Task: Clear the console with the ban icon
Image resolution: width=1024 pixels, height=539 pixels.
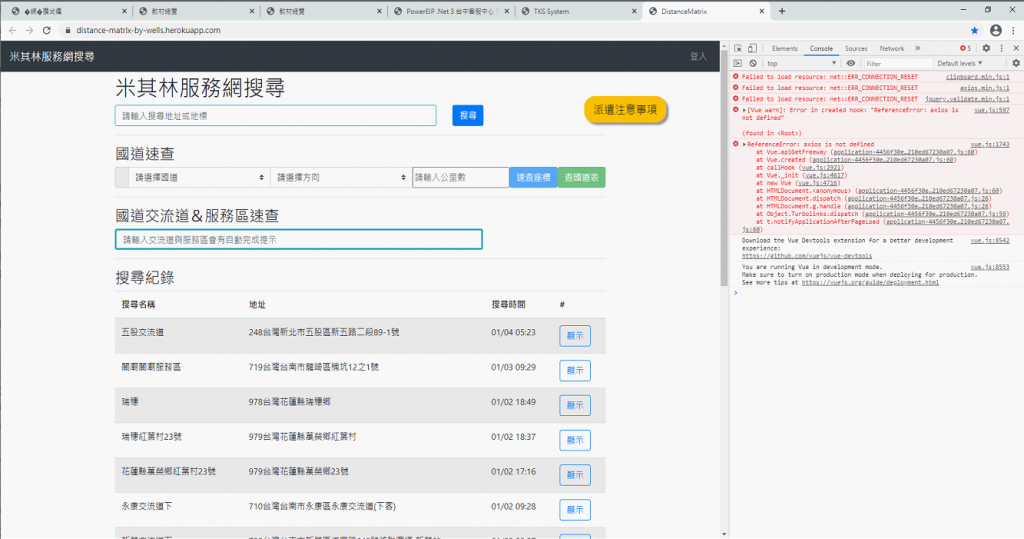Action: pyautogui.click(x=753, y=63)
